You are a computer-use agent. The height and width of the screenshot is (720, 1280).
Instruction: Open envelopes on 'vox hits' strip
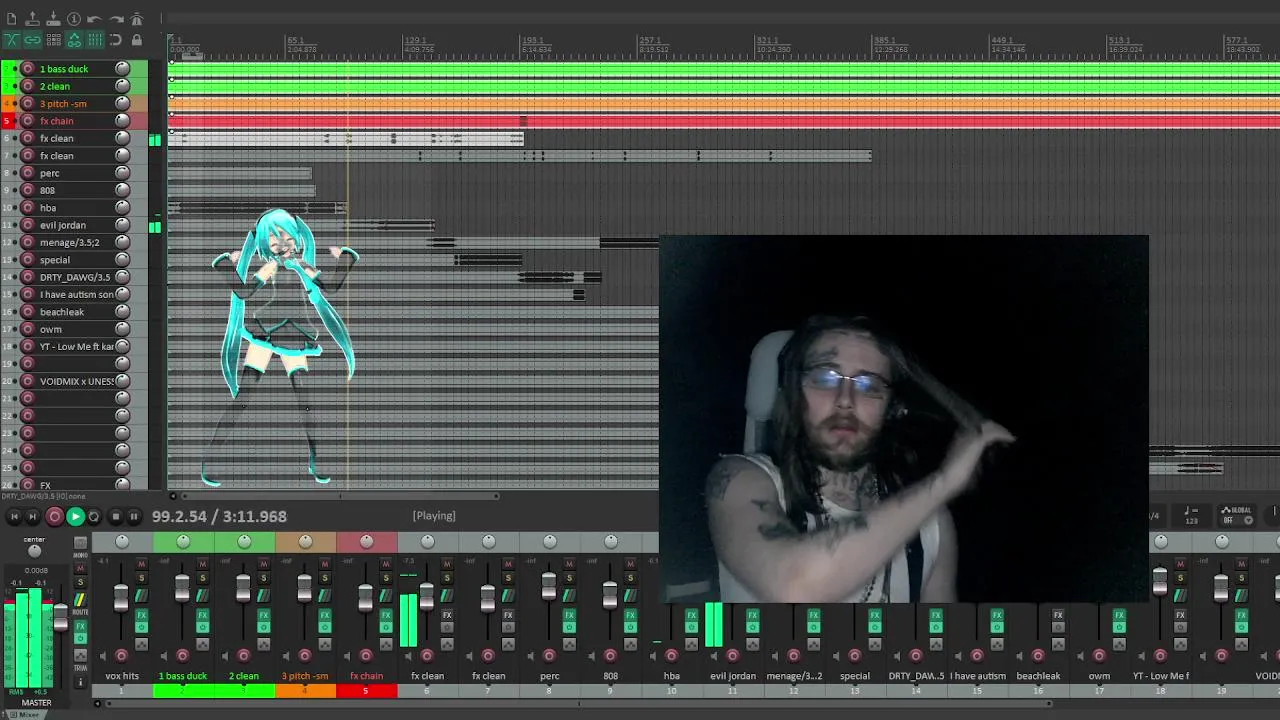click(141, 644)
